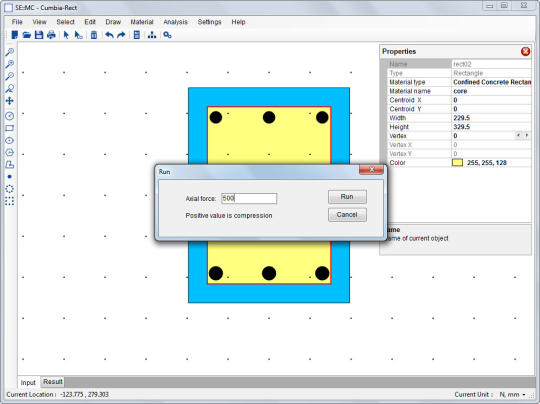This screenshot has height=404, width=540.
Task: Select the plain arrow pointer tool
Action: [66, 35]
